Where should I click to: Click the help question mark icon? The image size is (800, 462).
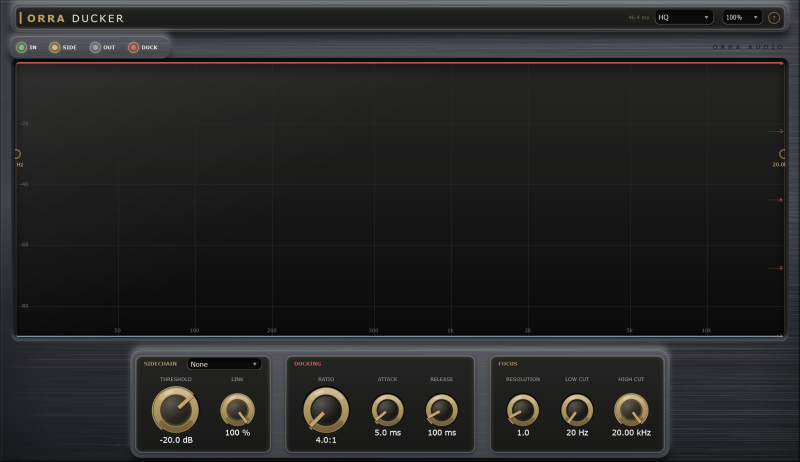774,18
